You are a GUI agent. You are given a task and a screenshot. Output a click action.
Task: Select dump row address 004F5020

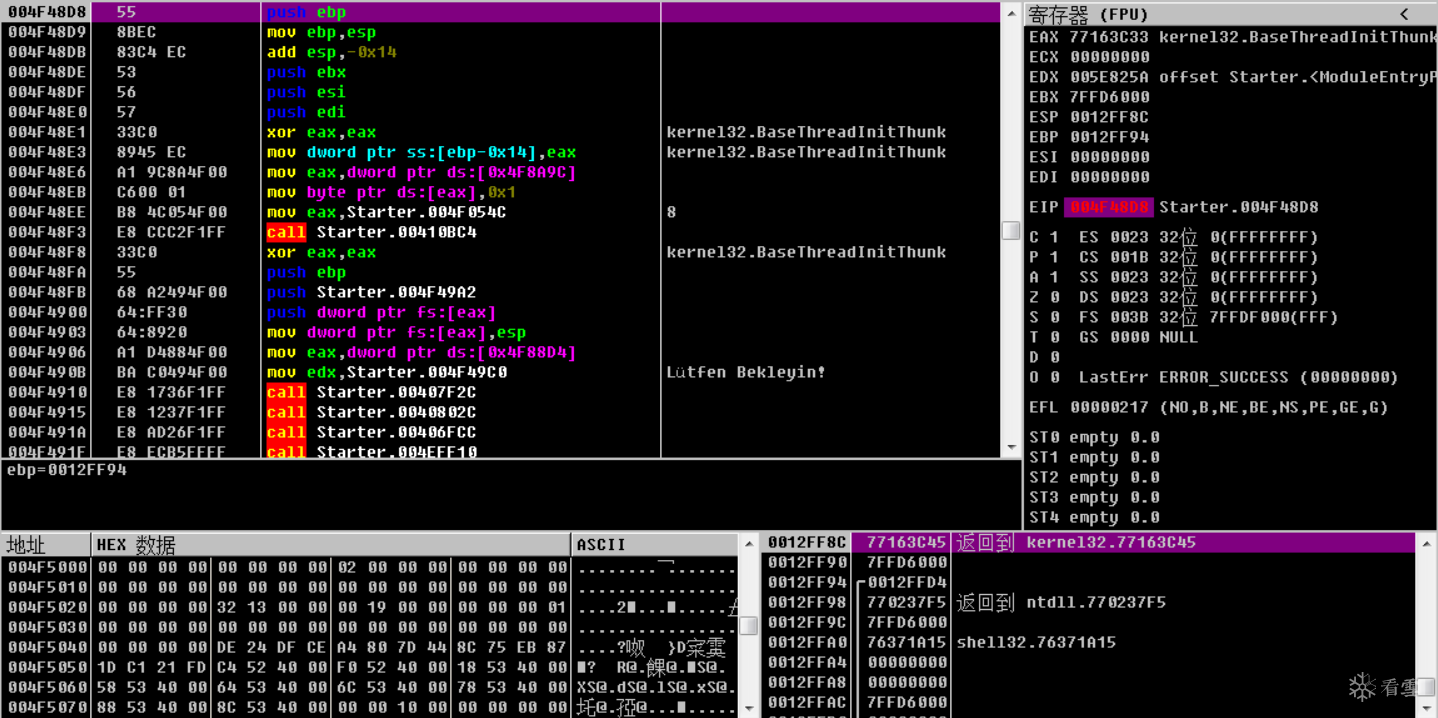47,607
